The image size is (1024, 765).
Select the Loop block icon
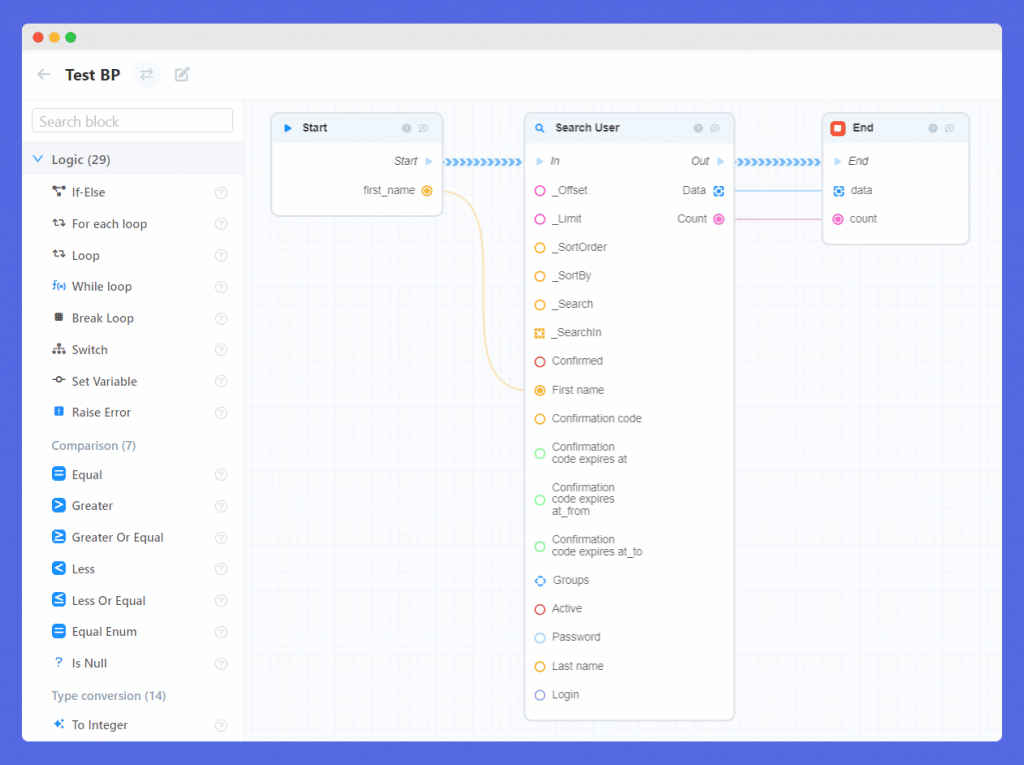pos(59,254)
